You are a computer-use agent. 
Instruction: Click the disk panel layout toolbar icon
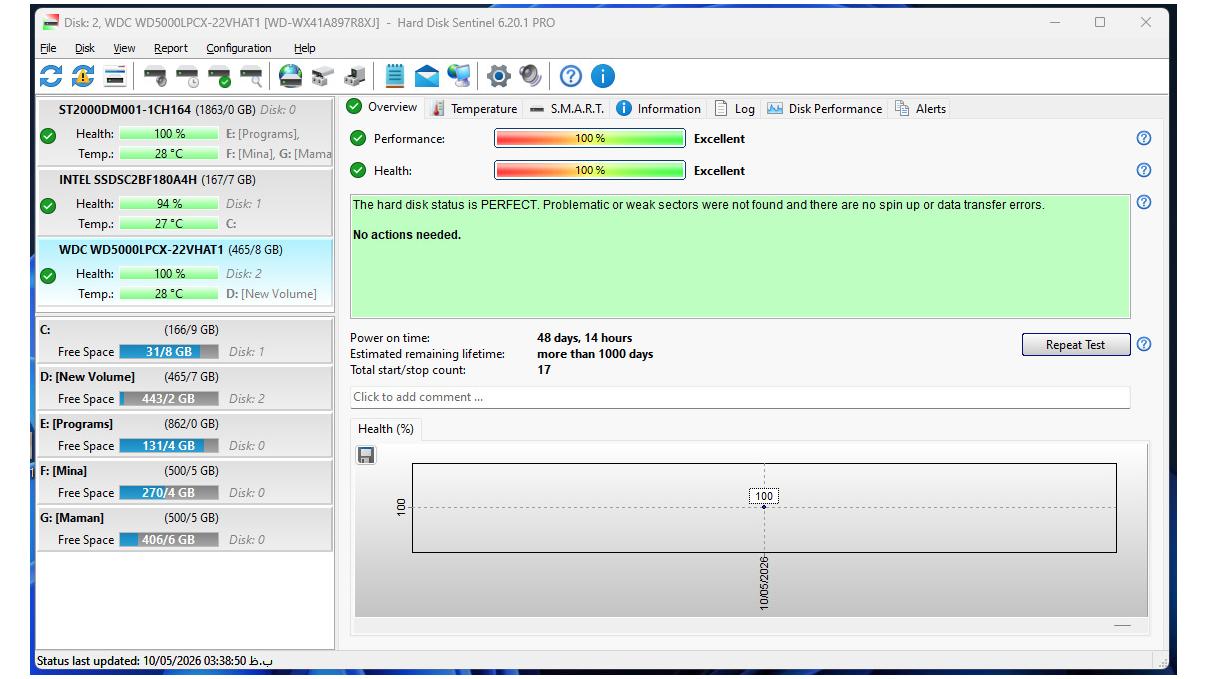115,76
